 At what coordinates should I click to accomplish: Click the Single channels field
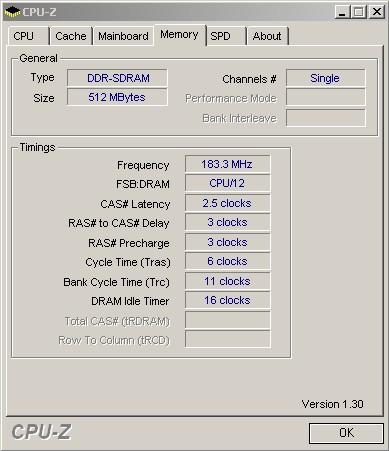click(x=326, y=78)
